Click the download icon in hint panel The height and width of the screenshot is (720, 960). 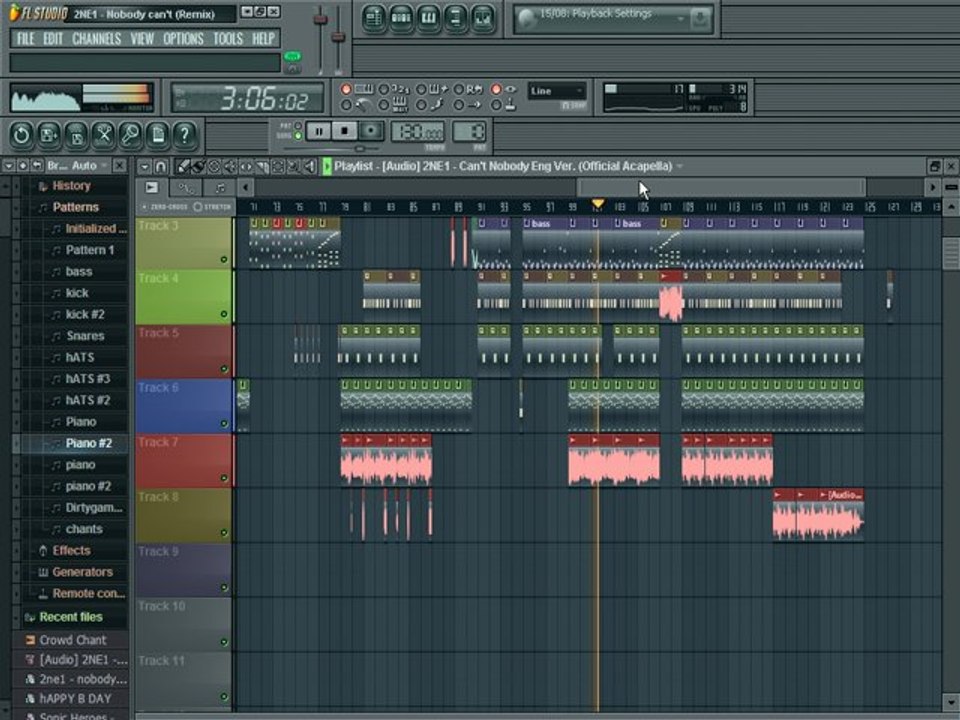pos(699,20)
